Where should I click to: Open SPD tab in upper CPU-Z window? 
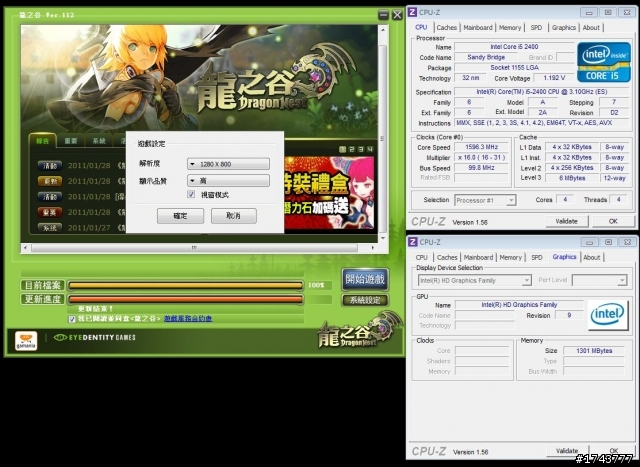point(536,28)
